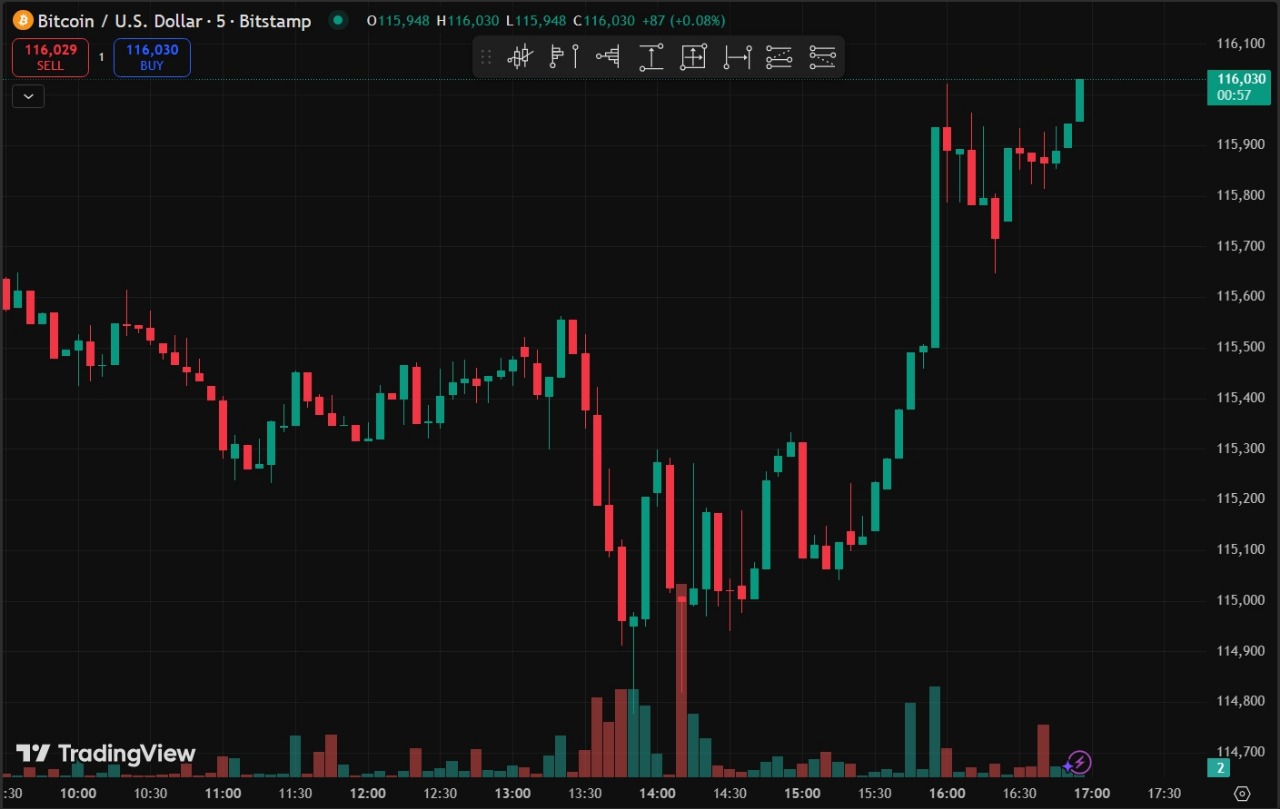The width and height of the screenshot is (1280, 809).
Task: Select the bars pattern with vertical line tool
Action: tap(563, 57)
